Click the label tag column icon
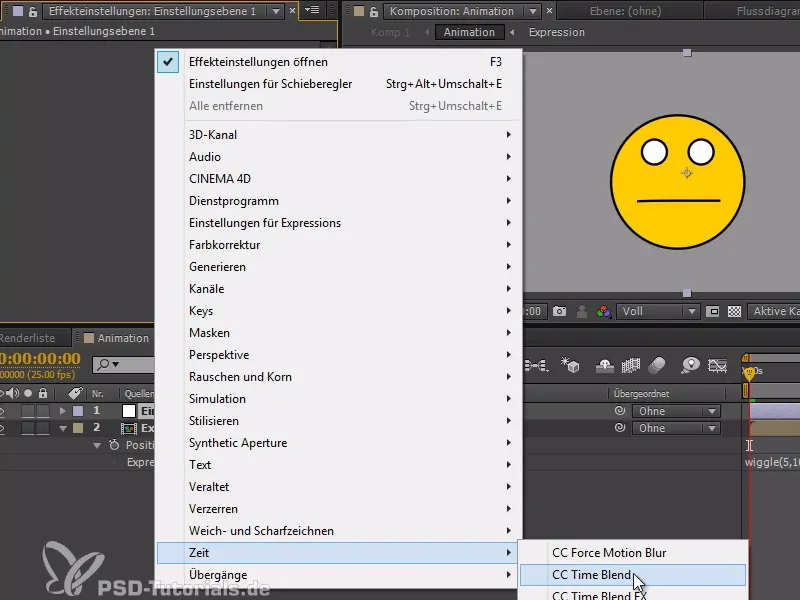 (x=75, y=393)
